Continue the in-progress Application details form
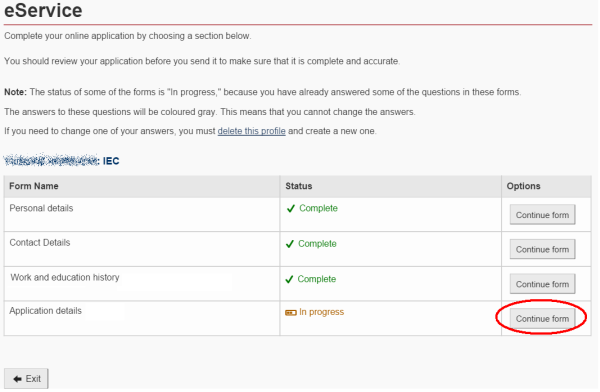This screenshot has width=600, height=392. click(542, 318)
